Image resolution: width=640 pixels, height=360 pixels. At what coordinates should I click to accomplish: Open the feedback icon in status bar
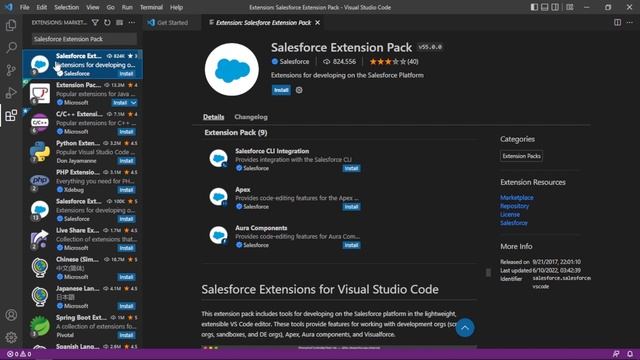pyautogui.click(x=616, y=354)
